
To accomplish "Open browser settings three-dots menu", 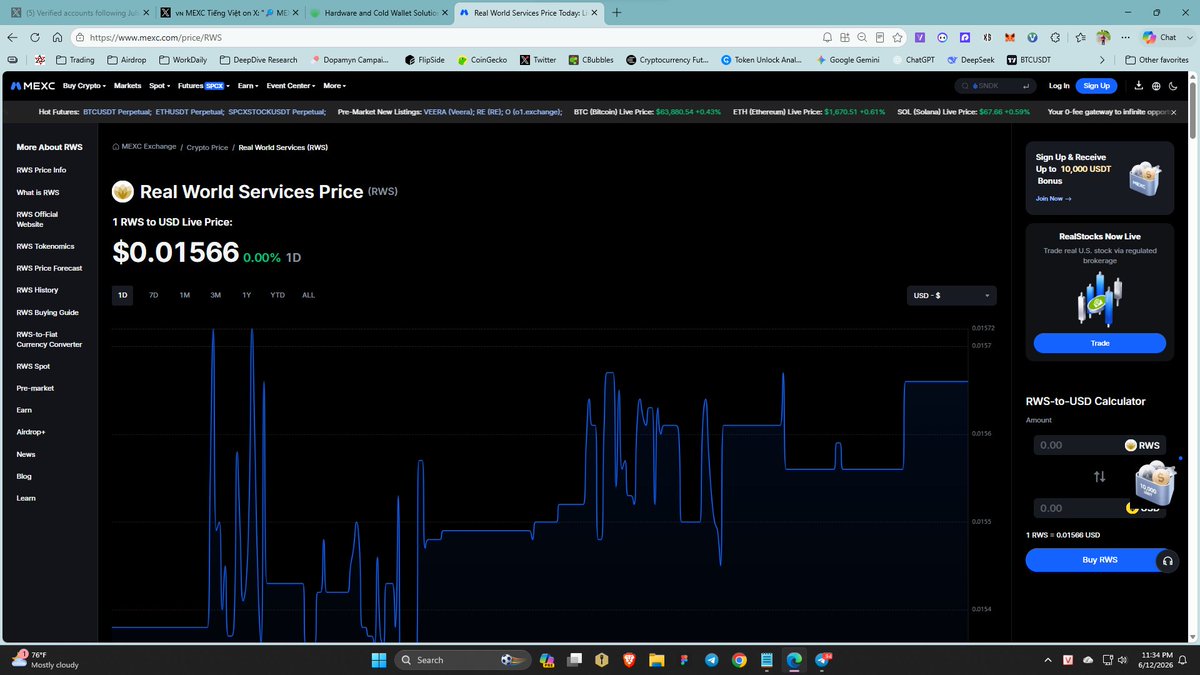I will [1124, 37].
